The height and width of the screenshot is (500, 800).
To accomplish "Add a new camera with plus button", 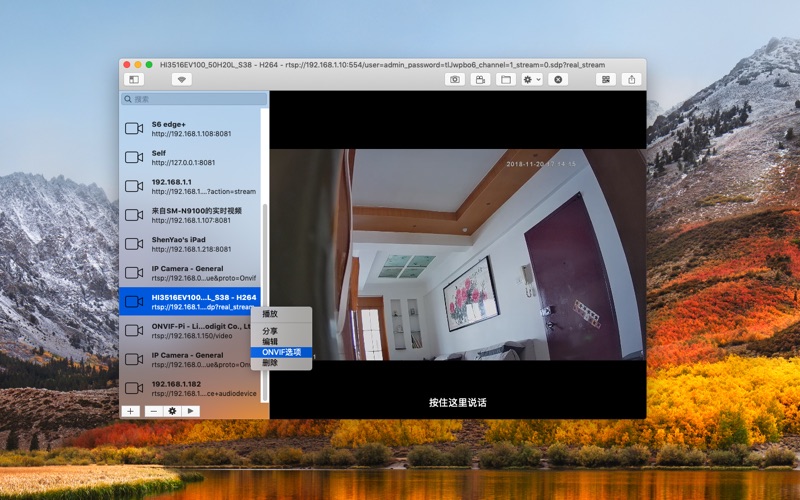I will [130, 411].
